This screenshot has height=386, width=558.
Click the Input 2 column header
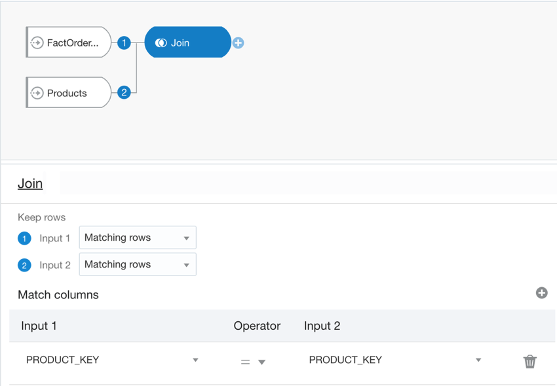322,326
